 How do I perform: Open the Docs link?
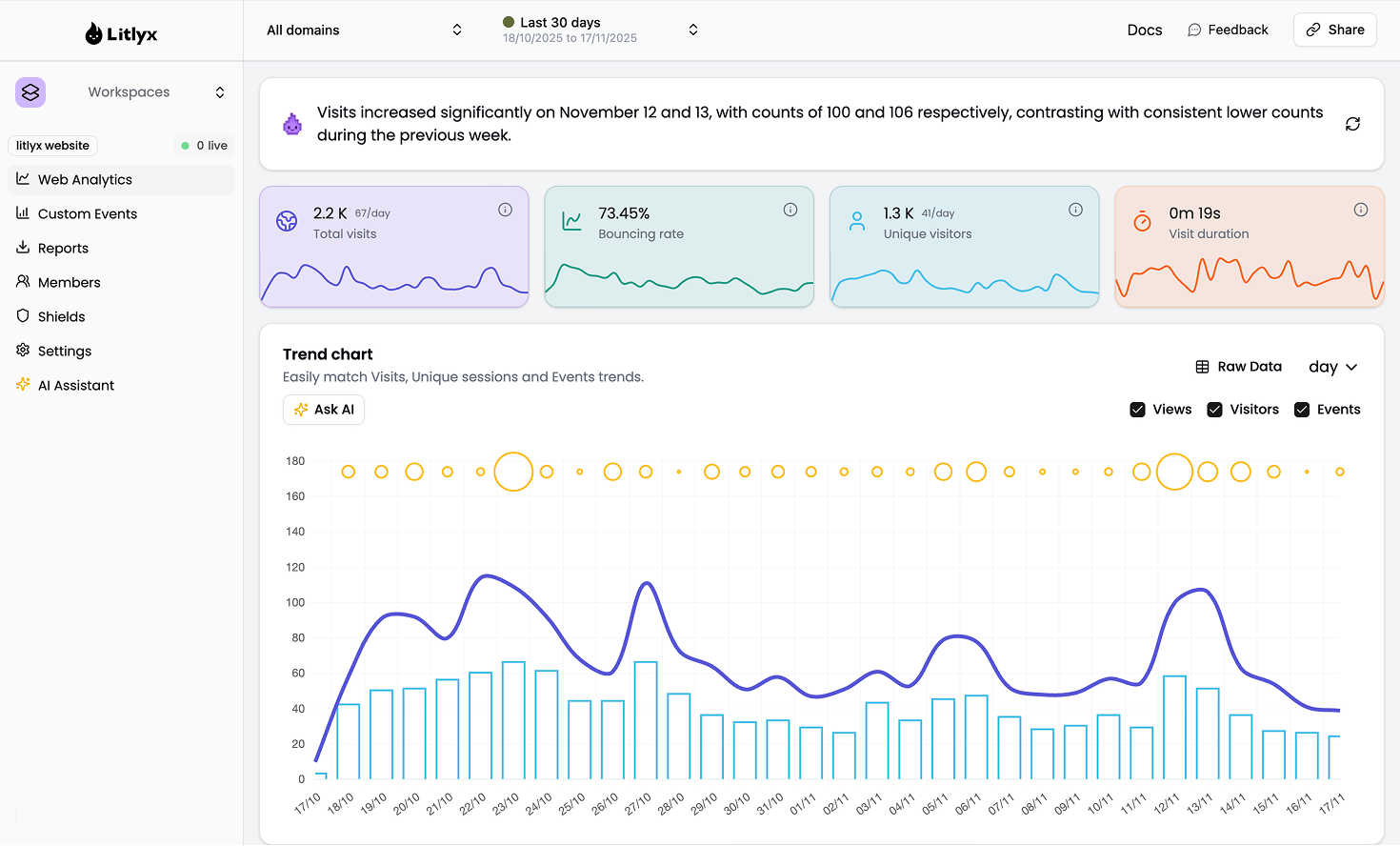pos(1144,30)
